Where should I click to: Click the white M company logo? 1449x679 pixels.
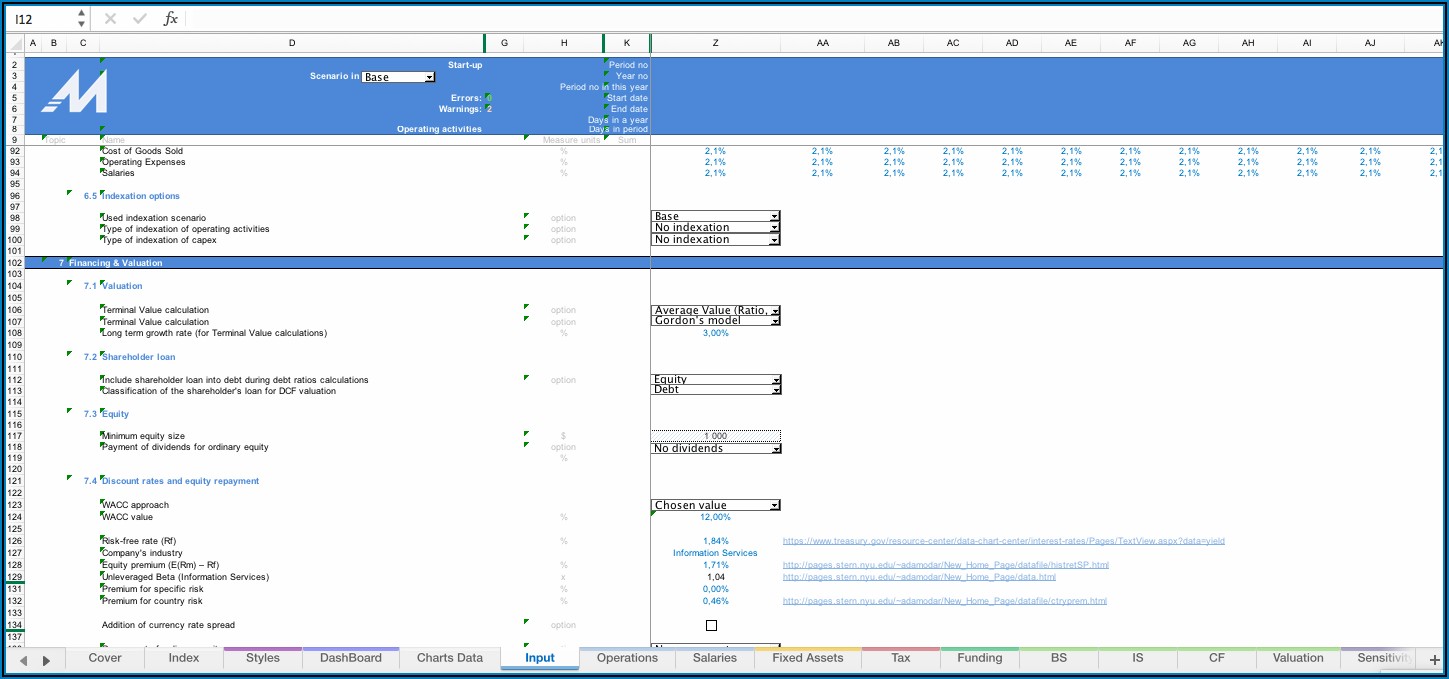tap(75, 95)
